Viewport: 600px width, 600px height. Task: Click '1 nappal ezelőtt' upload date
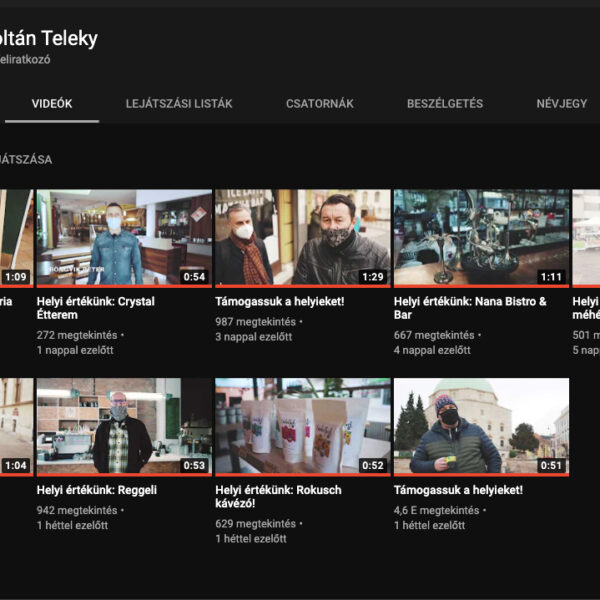pyautogui.click(x=75, y=350)
